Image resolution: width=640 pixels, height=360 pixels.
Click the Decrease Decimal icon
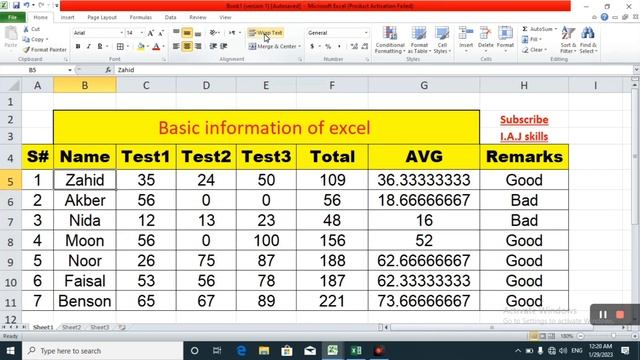365,47
